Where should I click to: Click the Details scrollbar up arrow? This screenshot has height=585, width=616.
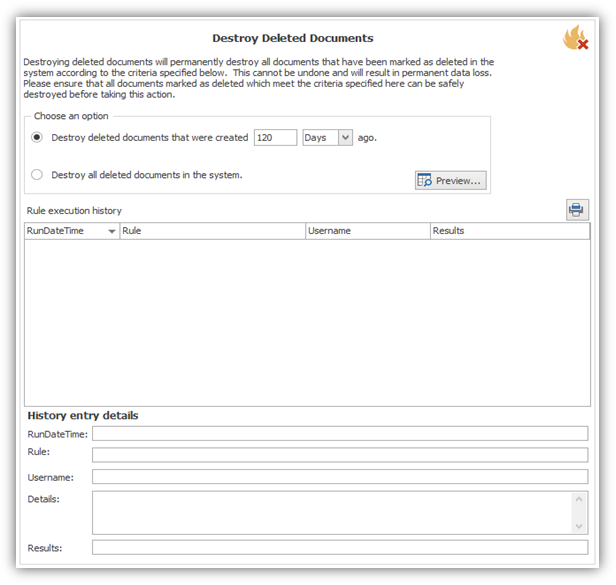579,499
